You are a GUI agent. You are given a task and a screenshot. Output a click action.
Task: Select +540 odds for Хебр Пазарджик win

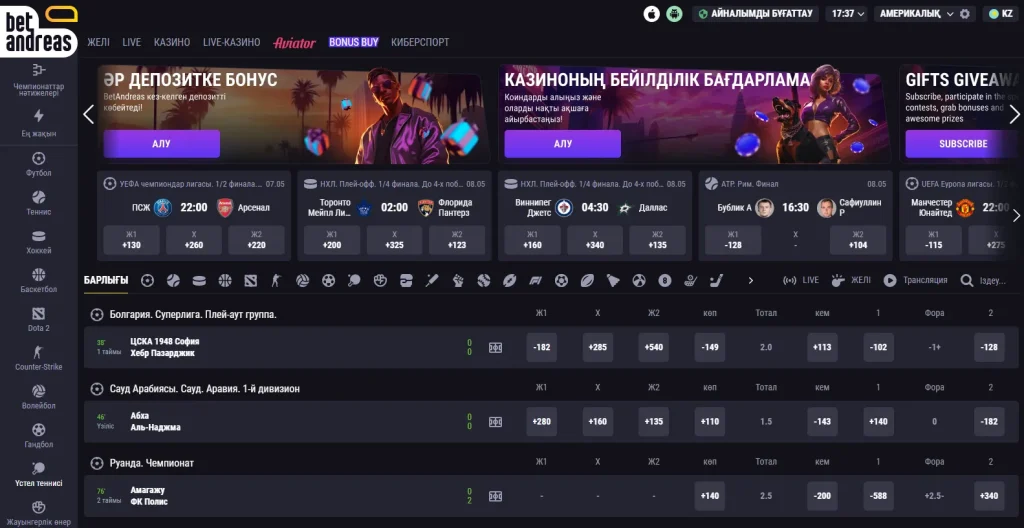click(x=654, y=348)
